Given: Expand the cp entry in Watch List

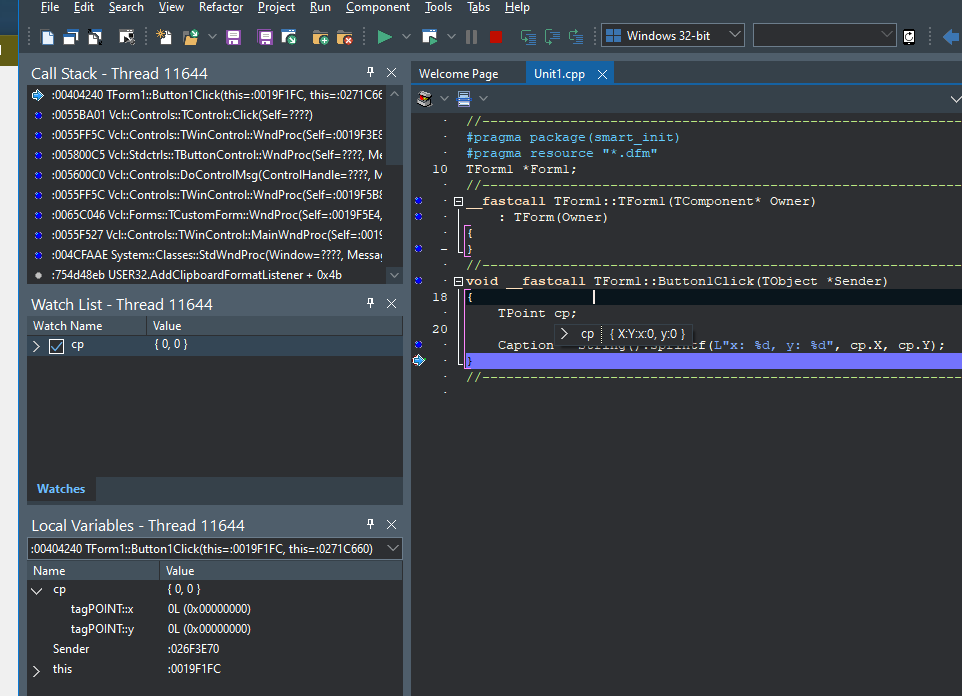Looking at the screenshot, I should pyautogui.click(x=37, y=346).
